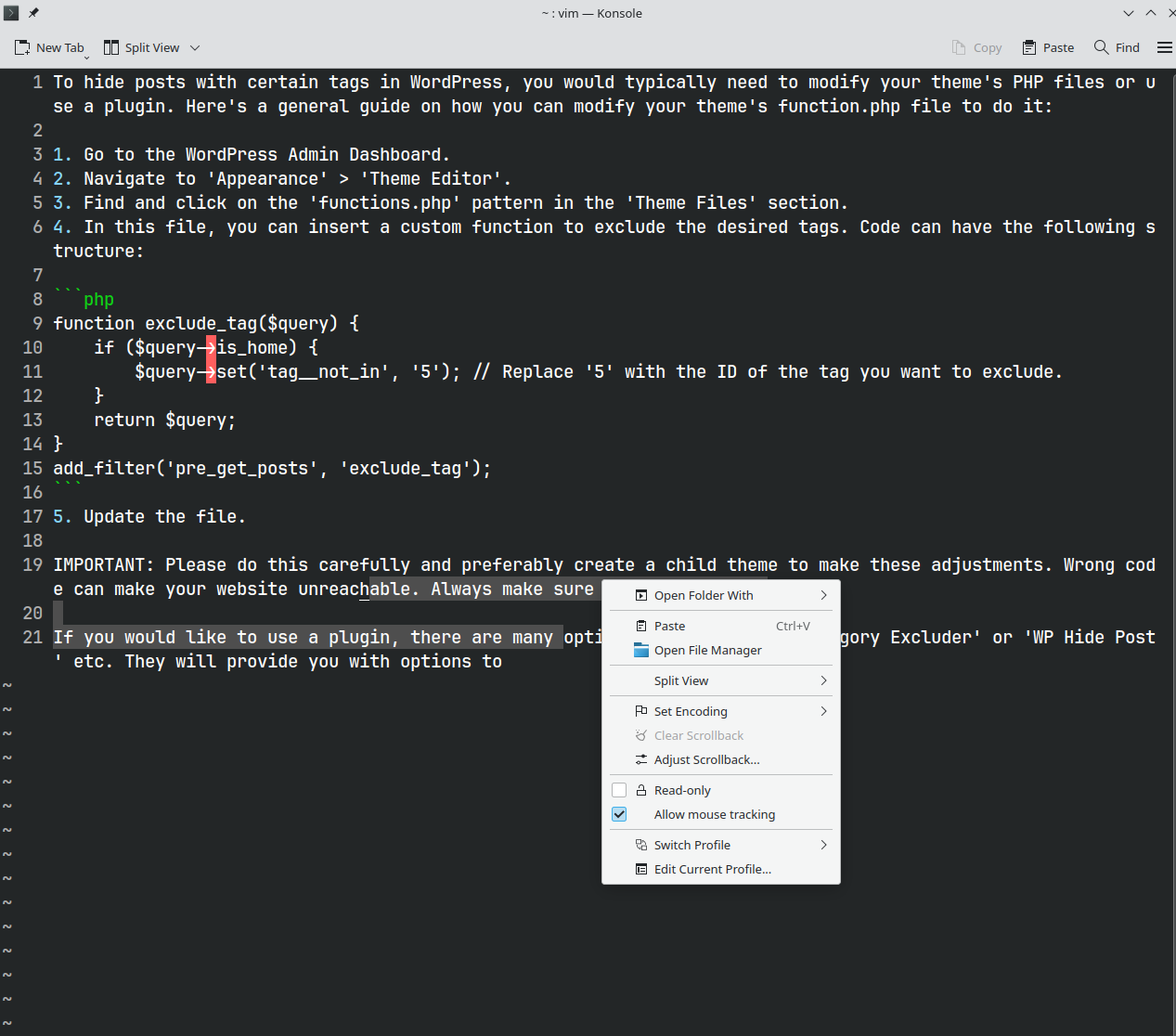Expand the Set Encoding submenu arrow
The image size is (1176, 1036).
tap(823, 711)
